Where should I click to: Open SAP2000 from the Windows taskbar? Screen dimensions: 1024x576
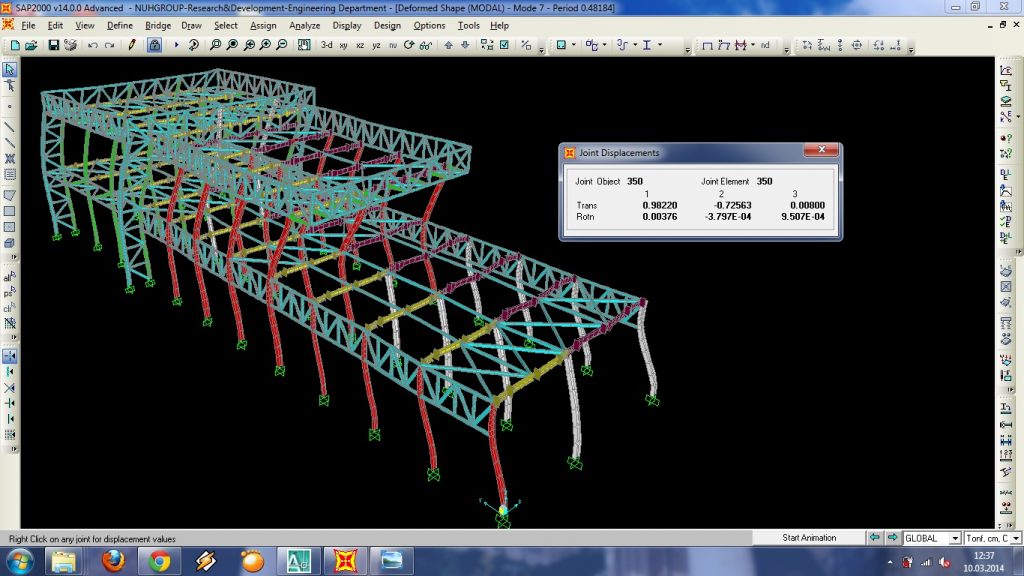click(345, 560)
